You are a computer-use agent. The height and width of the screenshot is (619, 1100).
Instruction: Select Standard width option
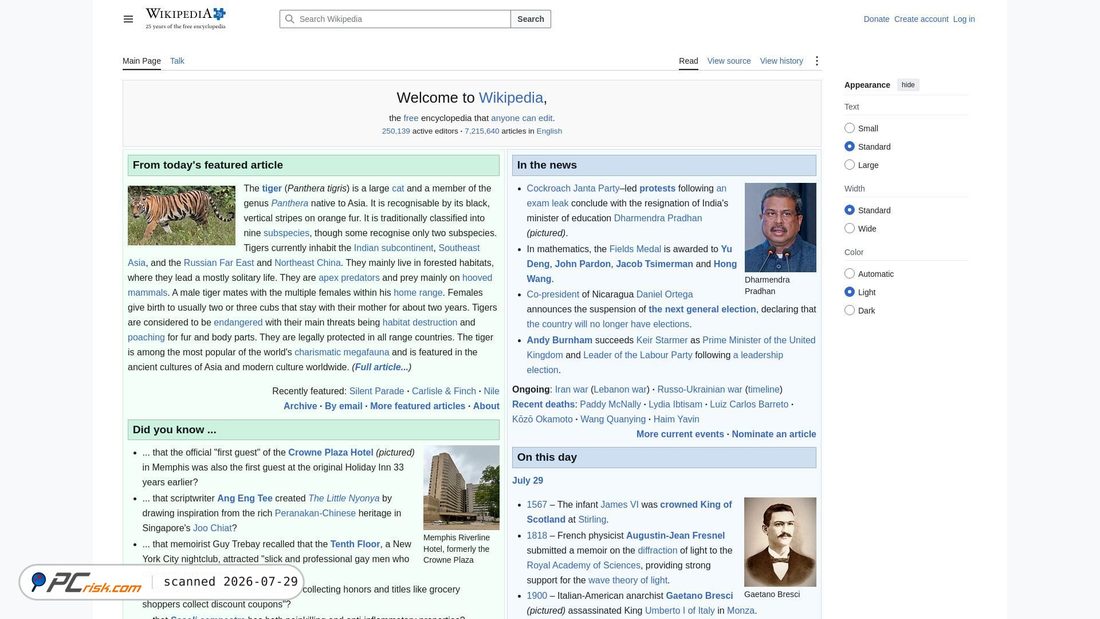click(x=850, y=210)
